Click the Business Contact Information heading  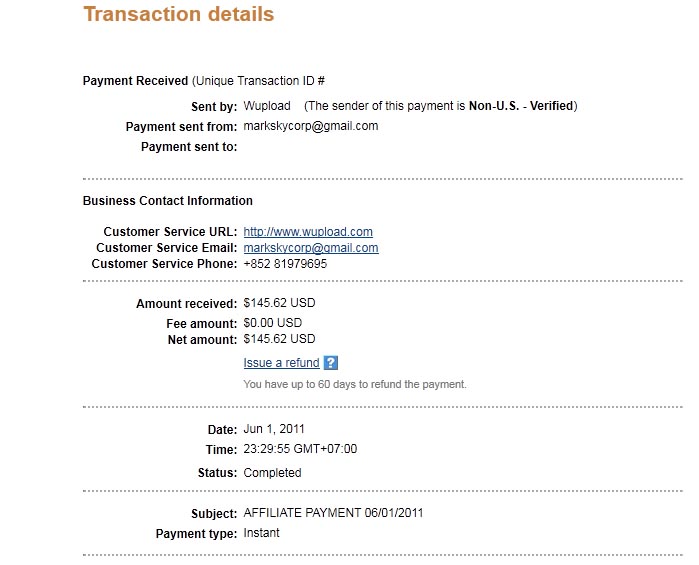pyautogui.click(x=168, y=201)
